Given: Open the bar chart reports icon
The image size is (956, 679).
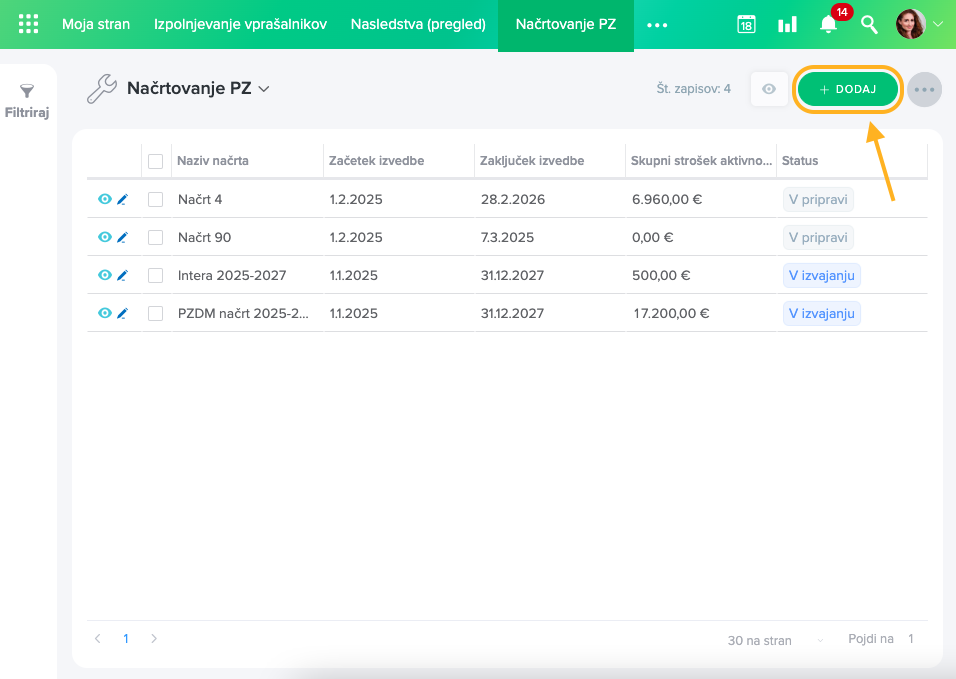Looking at the screenshot, I should coord(788,25).
